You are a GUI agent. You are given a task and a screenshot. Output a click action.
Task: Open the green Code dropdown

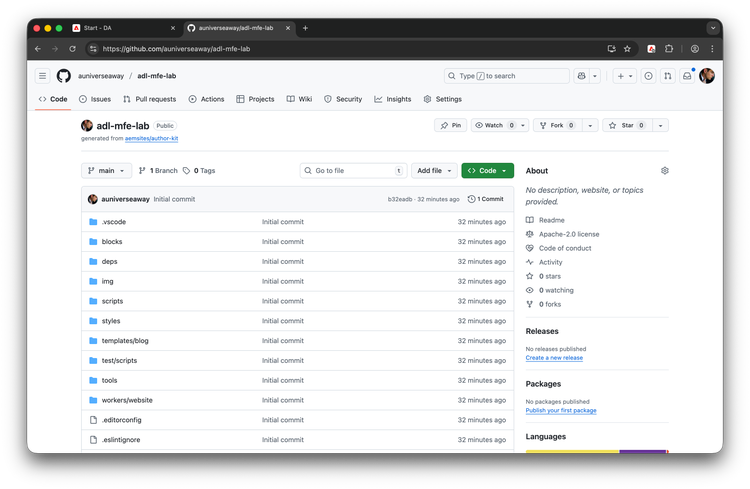487,171
